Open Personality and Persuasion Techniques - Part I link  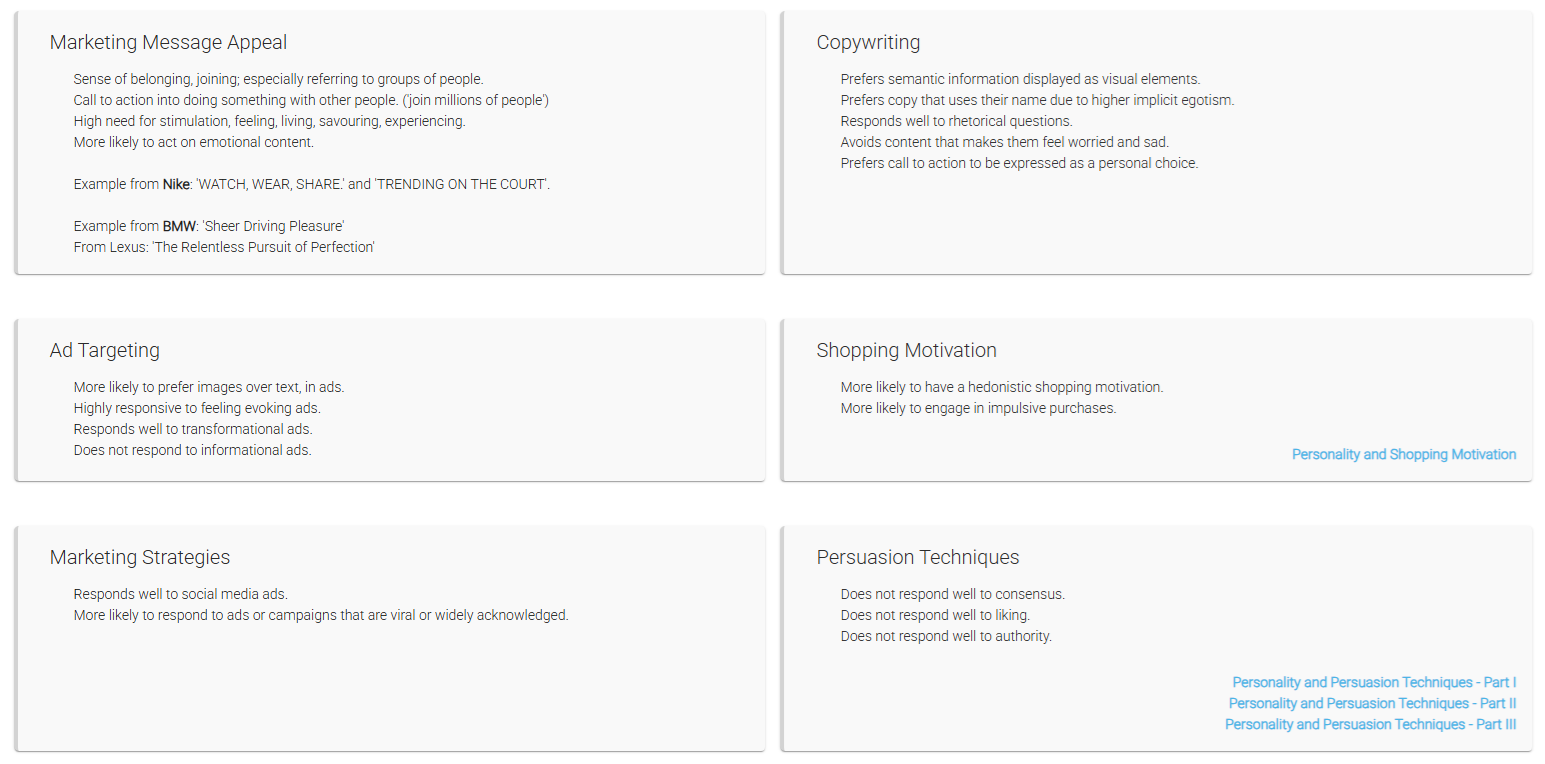(1374, 682)
